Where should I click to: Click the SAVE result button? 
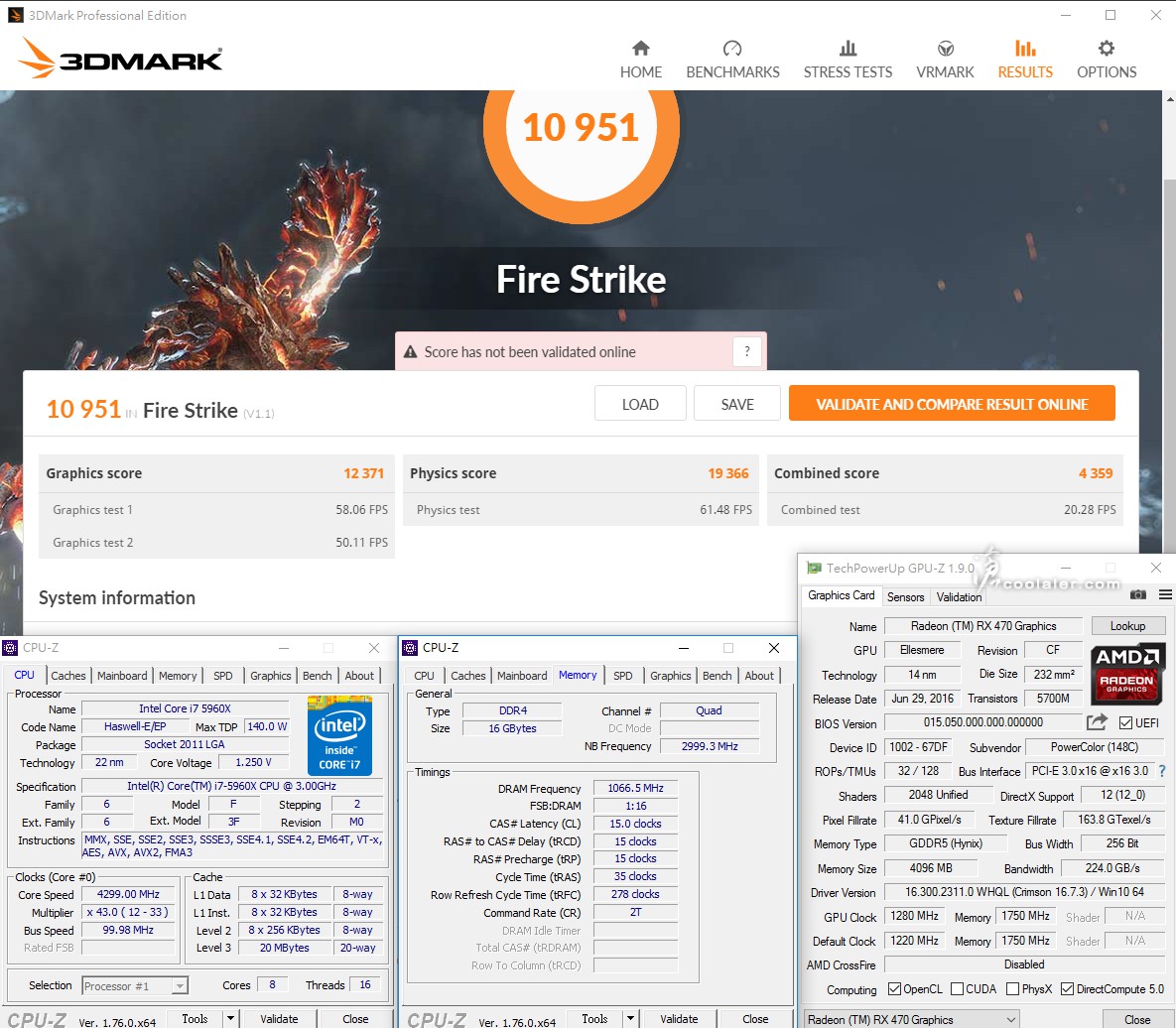click(736, 404)
